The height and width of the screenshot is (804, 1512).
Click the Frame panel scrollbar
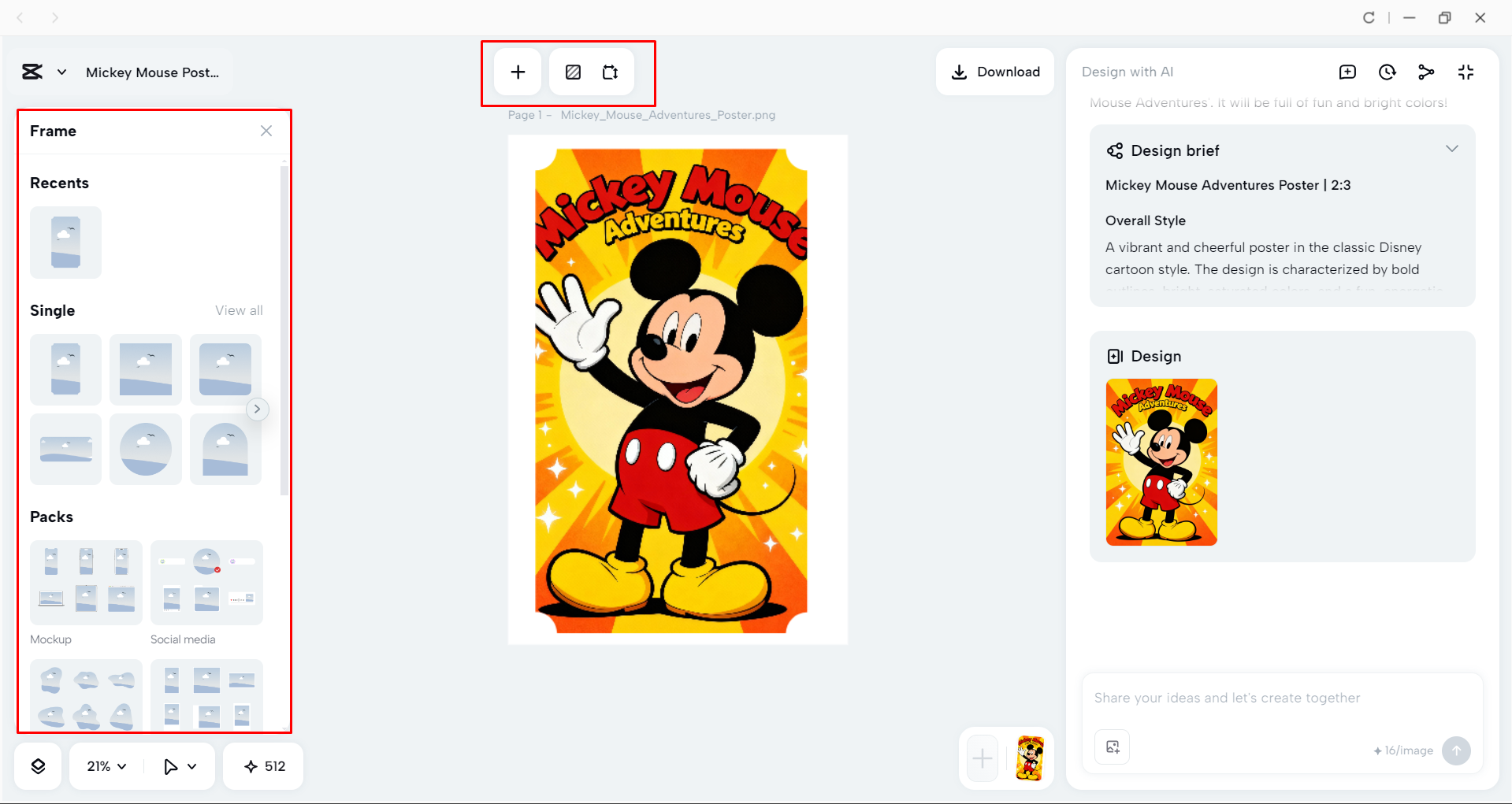(x=284, y=331)
